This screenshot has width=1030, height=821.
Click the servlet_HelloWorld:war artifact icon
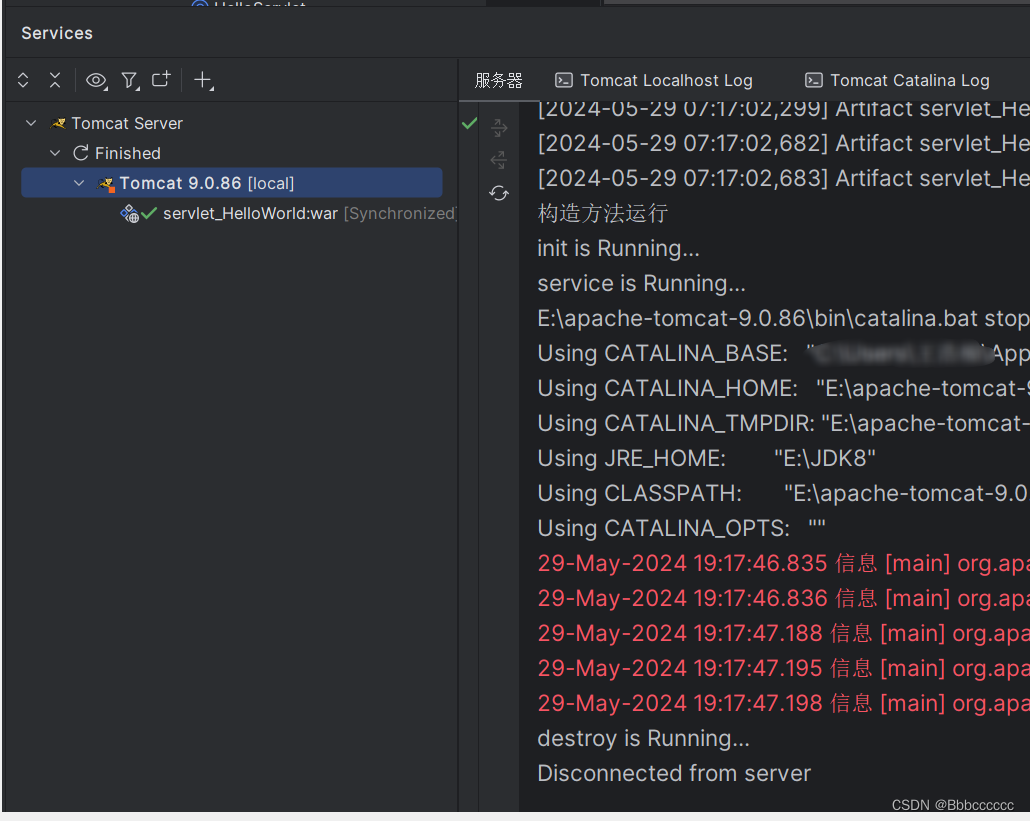click(x=129, y=213)
